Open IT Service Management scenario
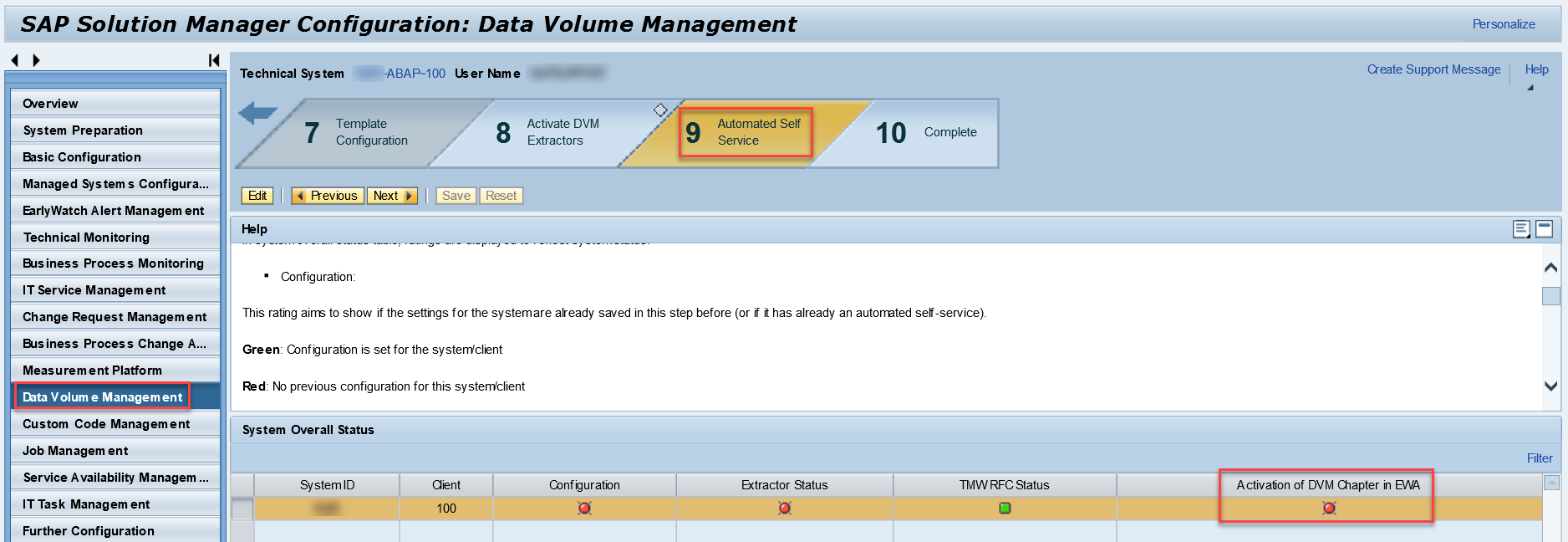This screenshot has height=542, width=1568. tap(116, 290)
